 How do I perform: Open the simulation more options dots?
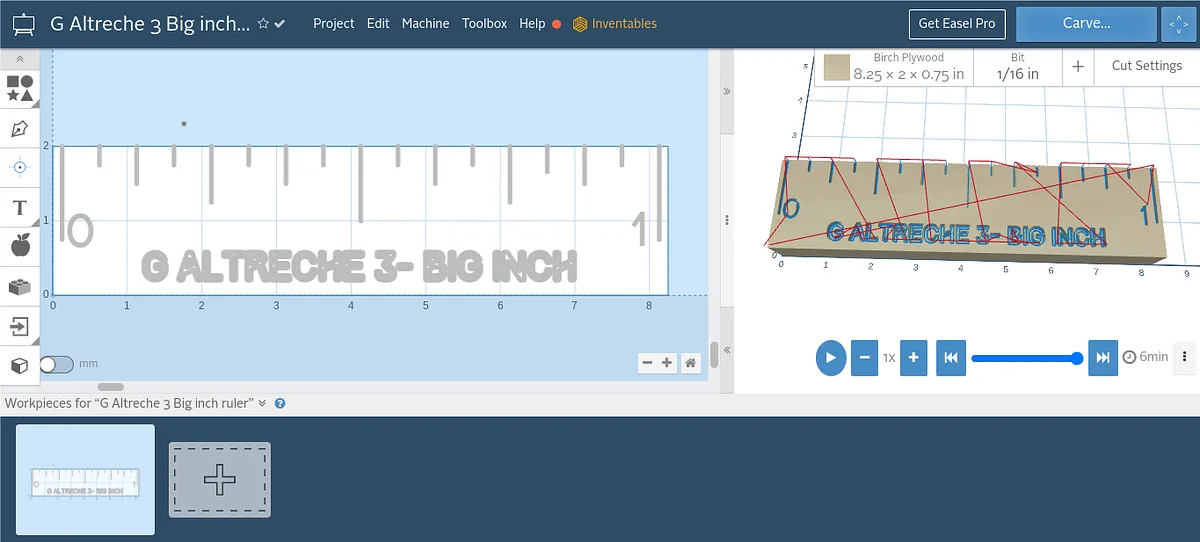1185,356
